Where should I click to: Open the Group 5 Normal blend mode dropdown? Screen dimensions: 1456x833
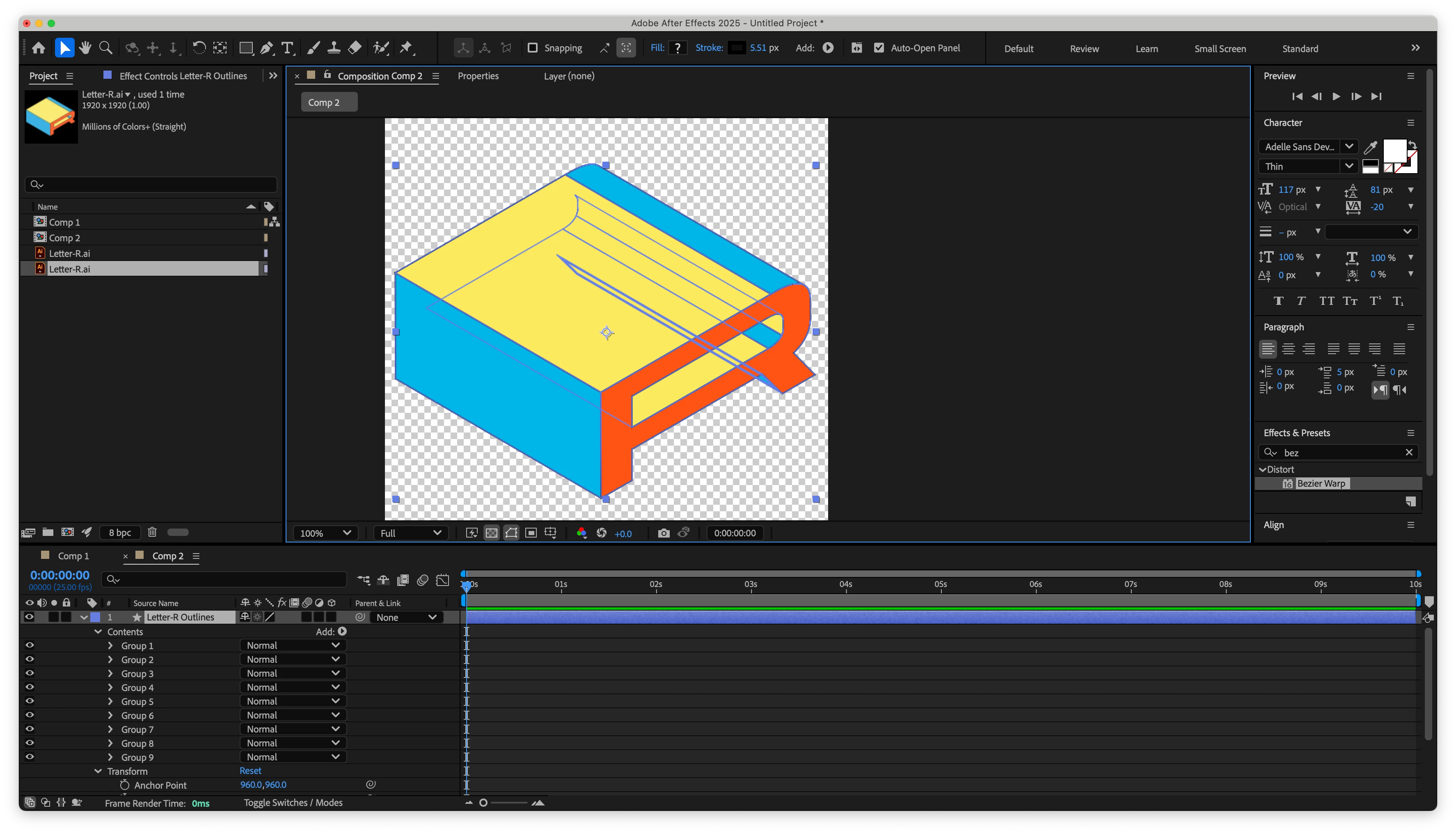293,701
